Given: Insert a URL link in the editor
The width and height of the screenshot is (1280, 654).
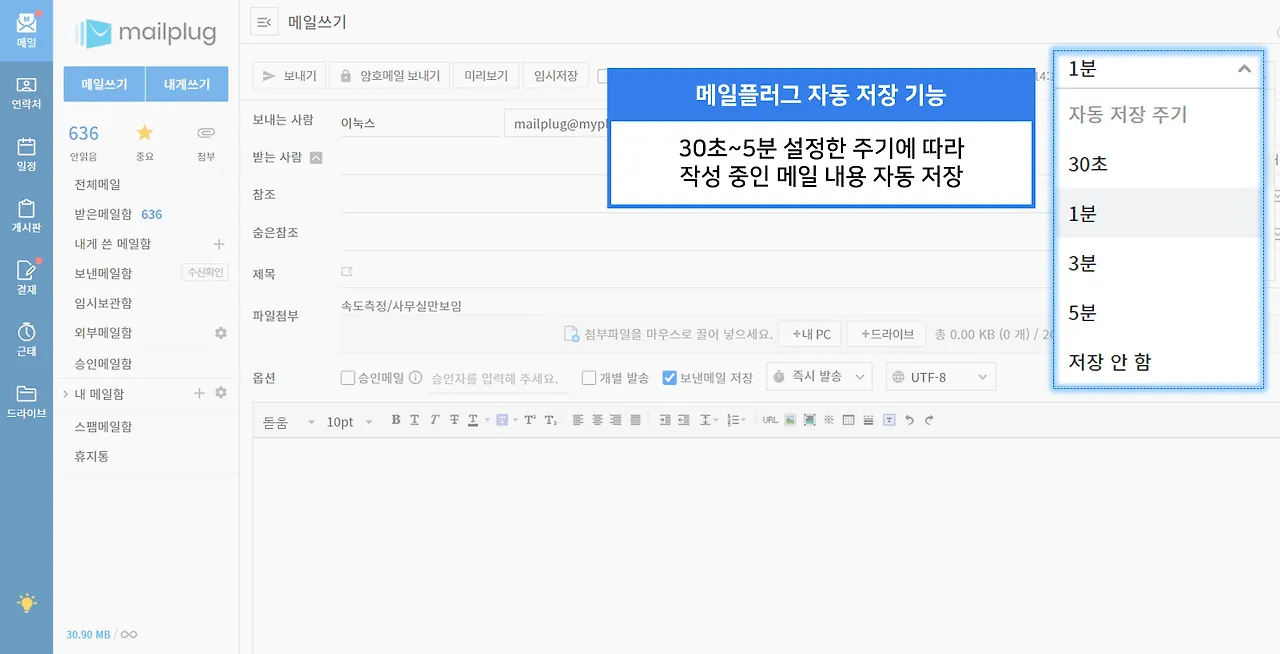Looking at the screenshot, I should pos(770,420).
